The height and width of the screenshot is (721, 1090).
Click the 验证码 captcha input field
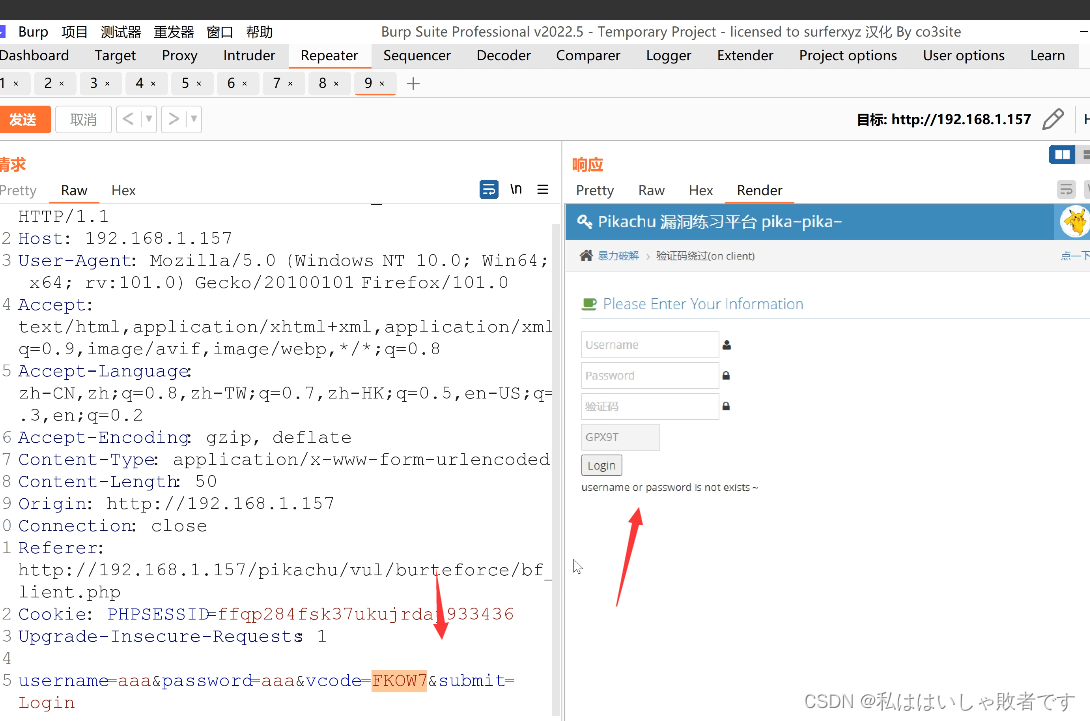coord(650,406)
